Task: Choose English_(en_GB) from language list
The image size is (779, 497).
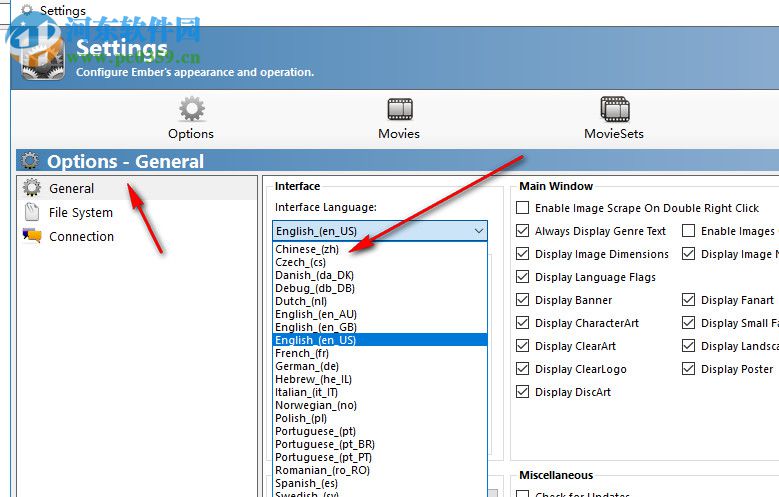Action: click(x=380, y=327)
